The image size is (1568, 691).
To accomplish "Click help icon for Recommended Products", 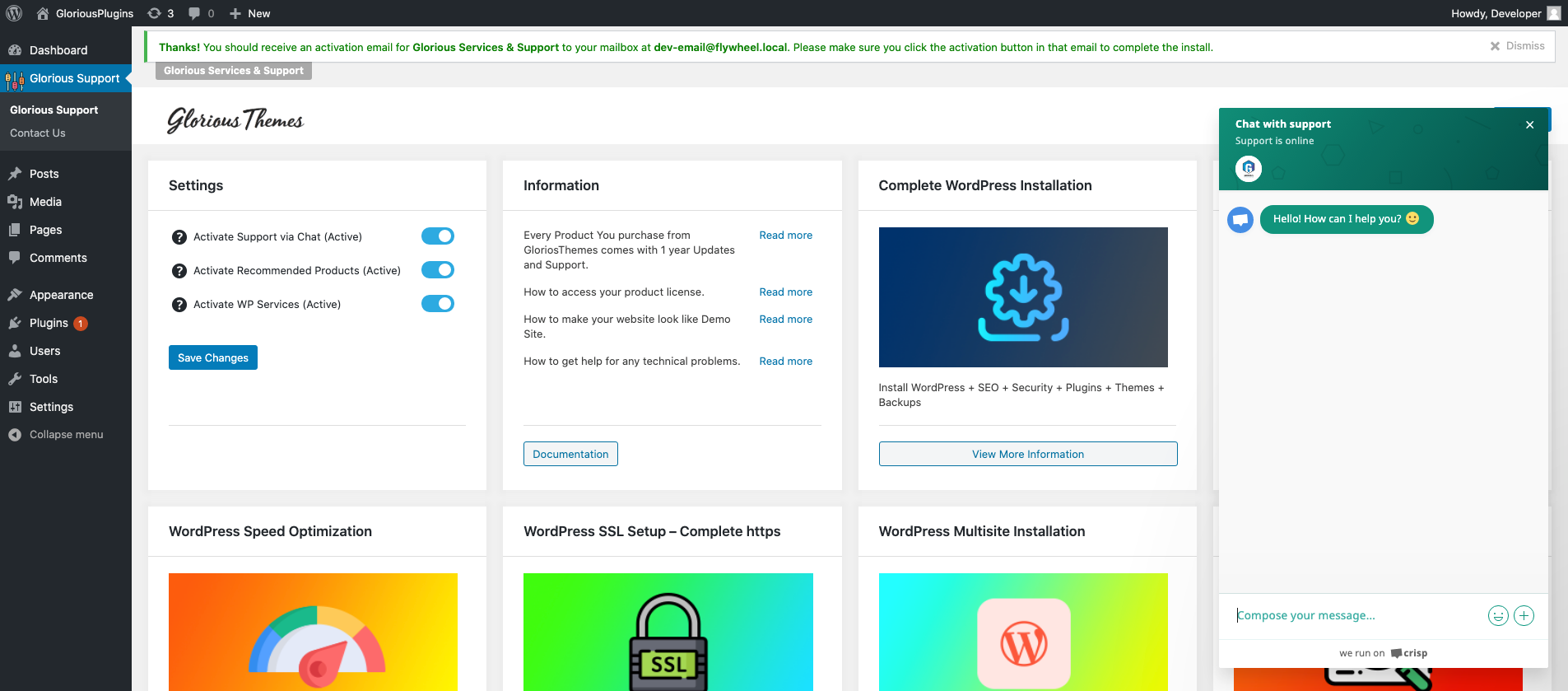I will pyautogui.click(x=179, y=271).
